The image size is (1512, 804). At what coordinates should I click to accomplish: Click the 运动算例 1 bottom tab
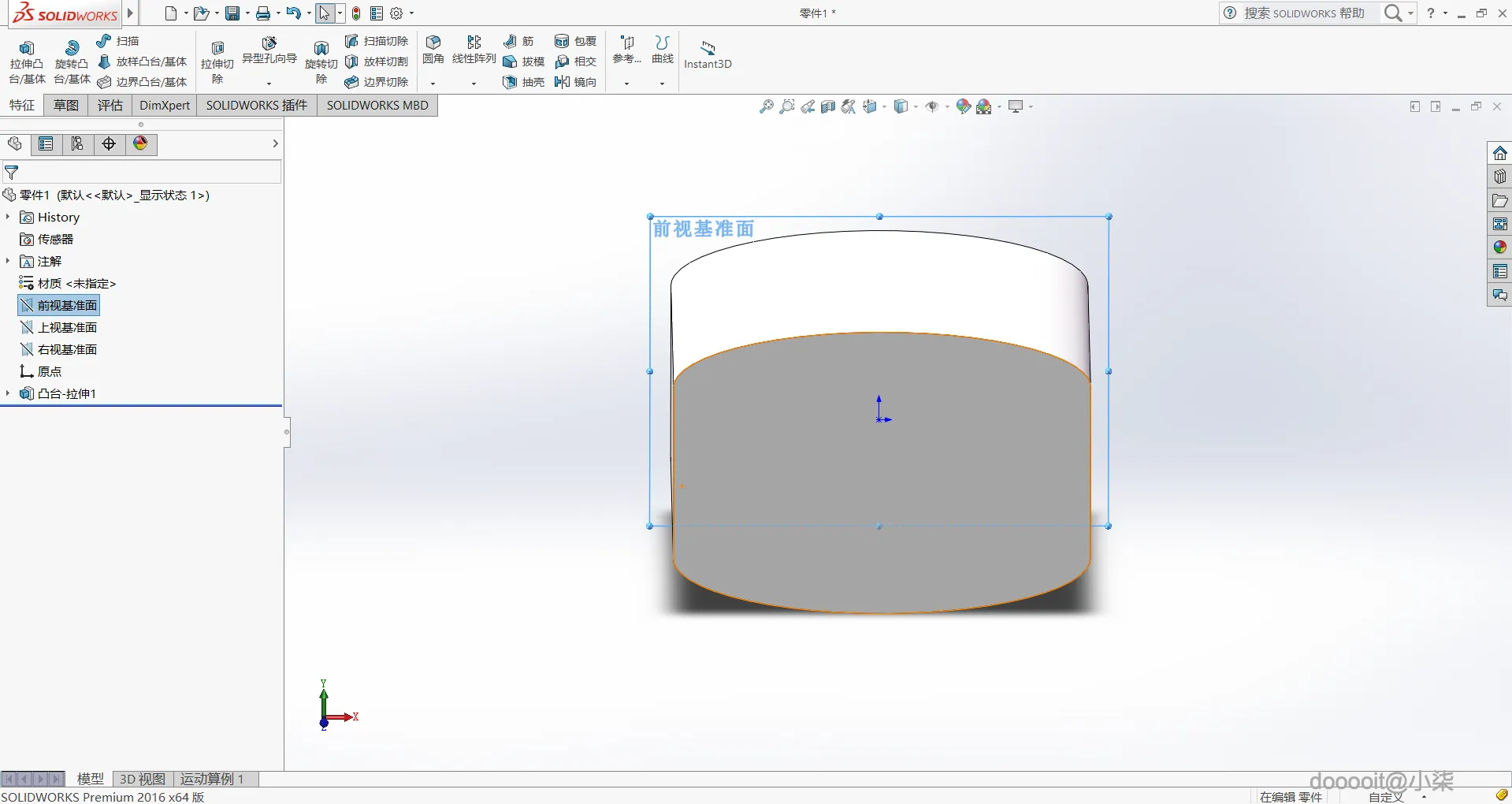tap(212, 779)
